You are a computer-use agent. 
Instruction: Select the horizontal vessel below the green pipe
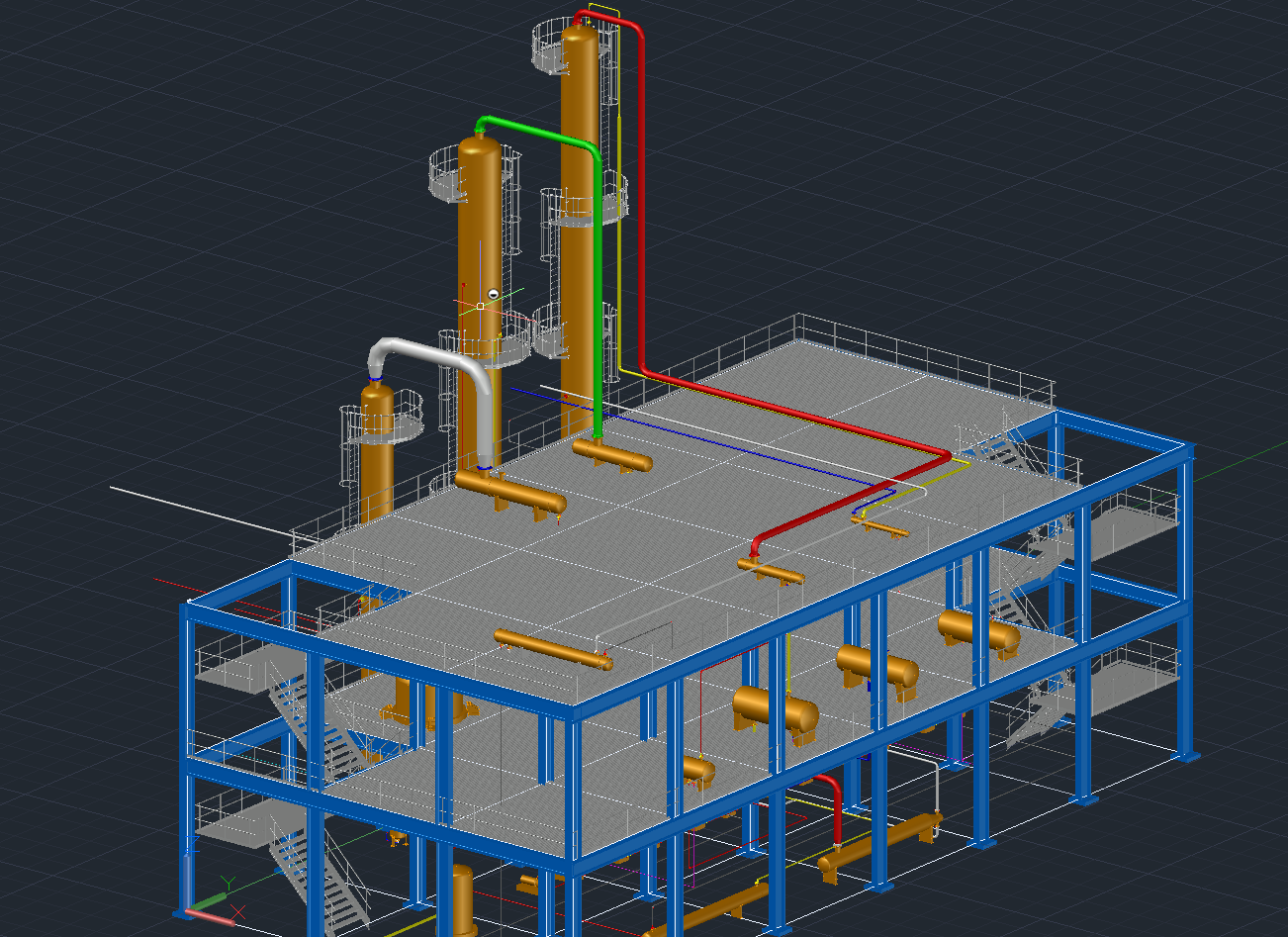(x=613, y=455)
